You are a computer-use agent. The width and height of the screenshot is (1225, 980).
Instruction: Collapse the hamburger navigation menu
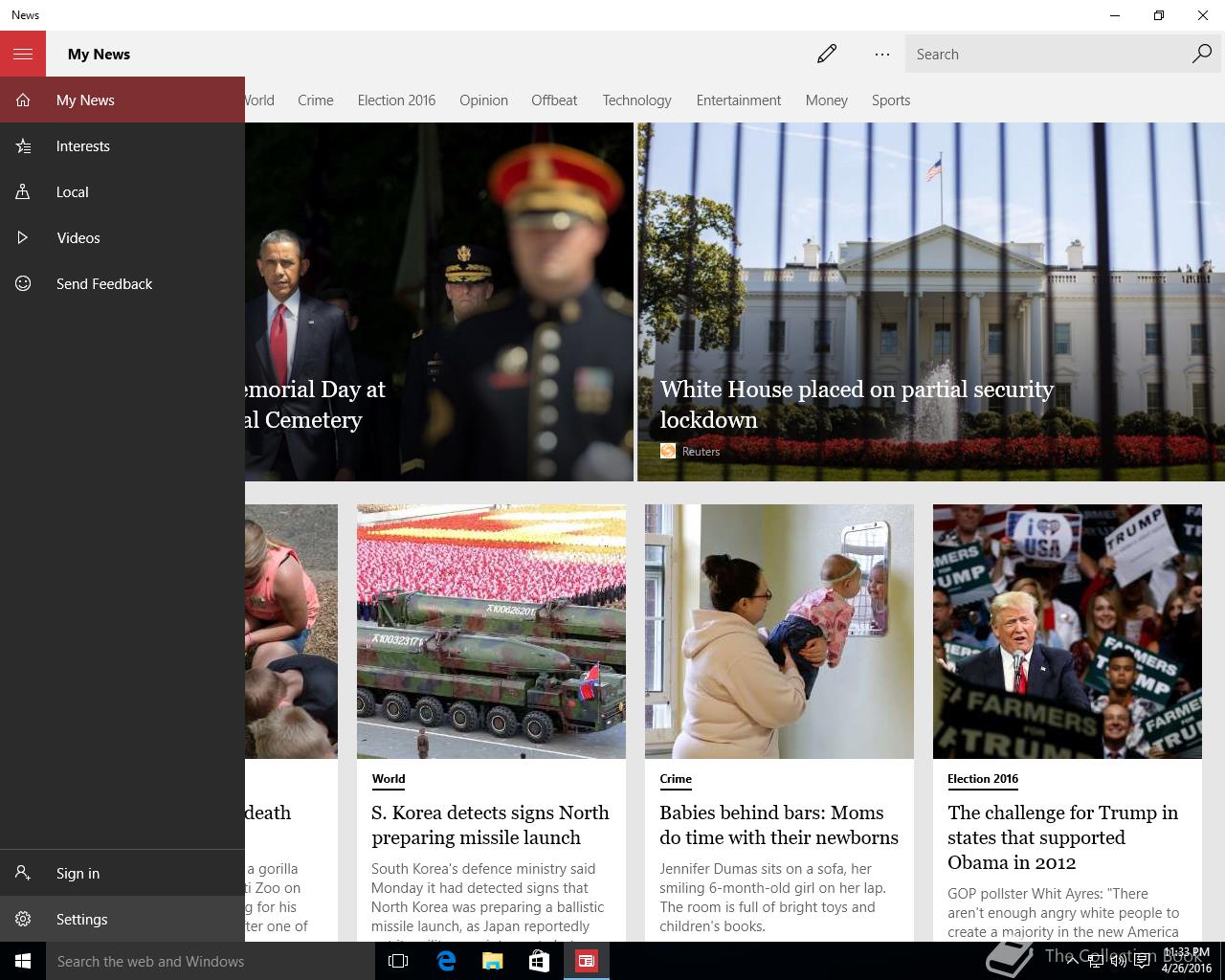tap(23, 54)
